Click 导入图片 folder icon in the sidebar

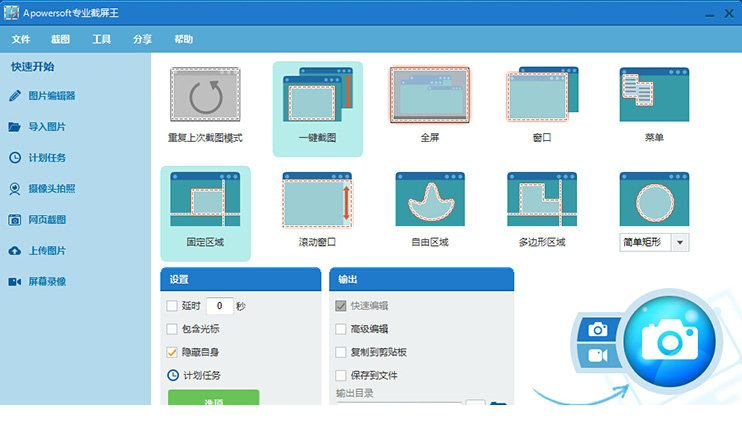(x=15, y=127)
